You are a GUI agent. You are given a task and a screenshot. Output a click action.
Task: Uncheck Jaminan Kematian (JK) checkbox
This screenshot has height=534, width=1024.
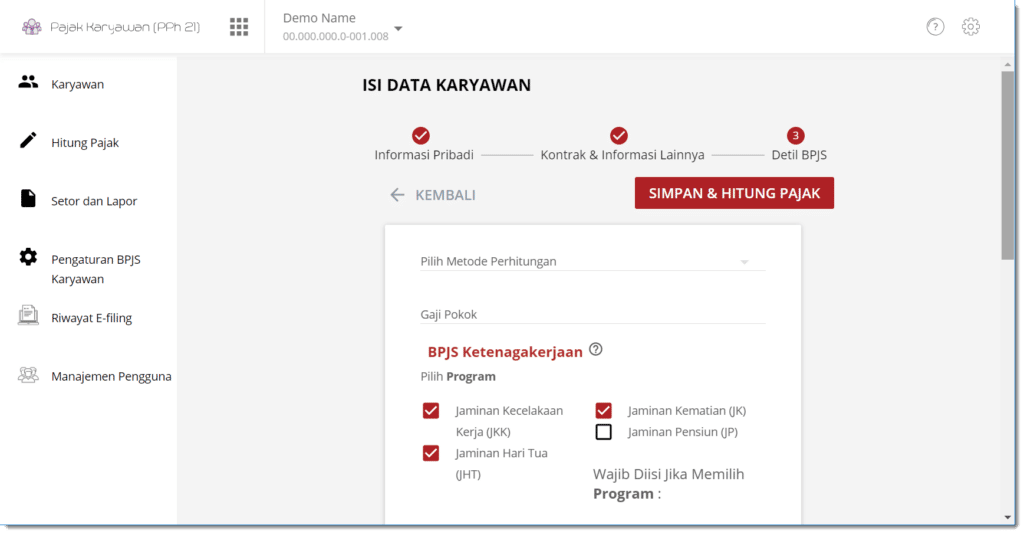603,411
